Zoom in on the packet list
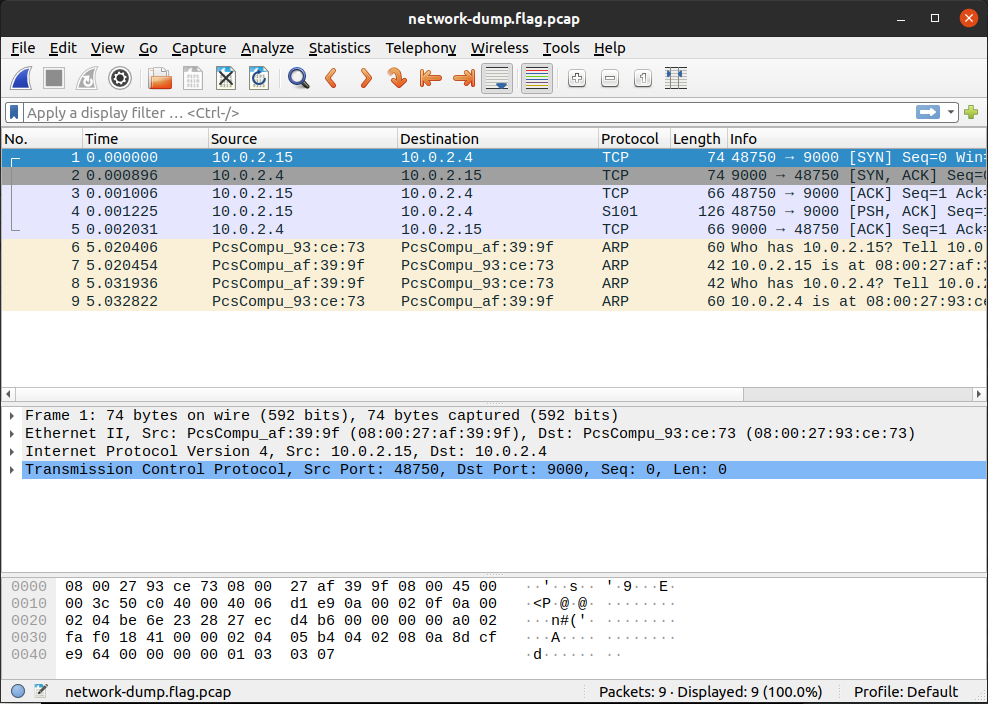 point(576,78)
